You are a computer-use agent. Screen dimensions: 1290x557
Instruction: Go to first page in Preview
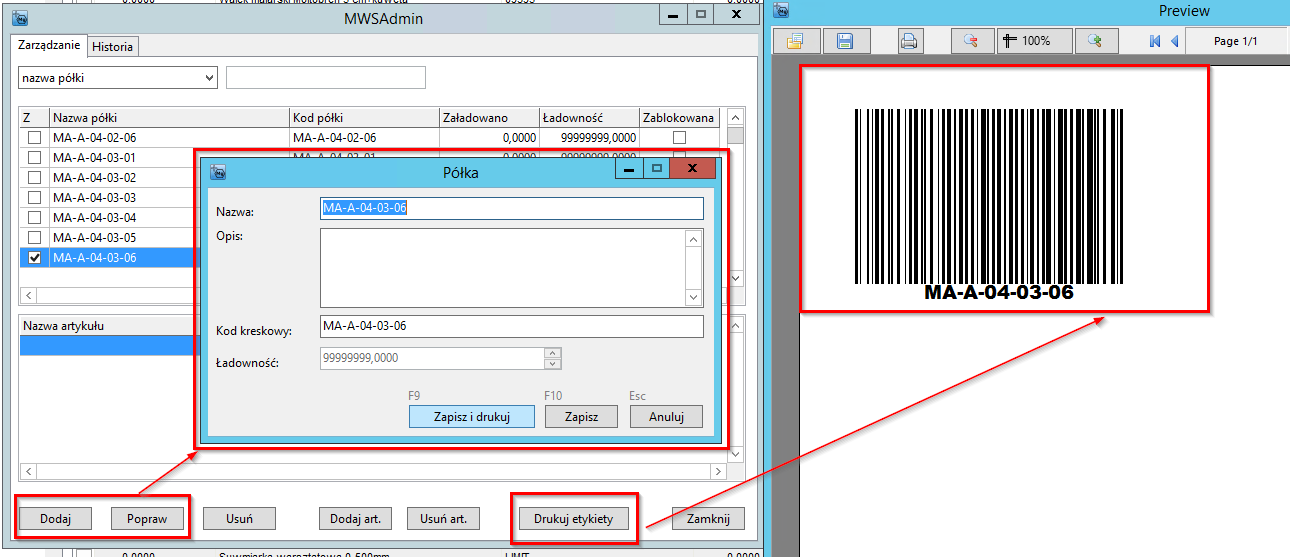[x=1155, y=41]
